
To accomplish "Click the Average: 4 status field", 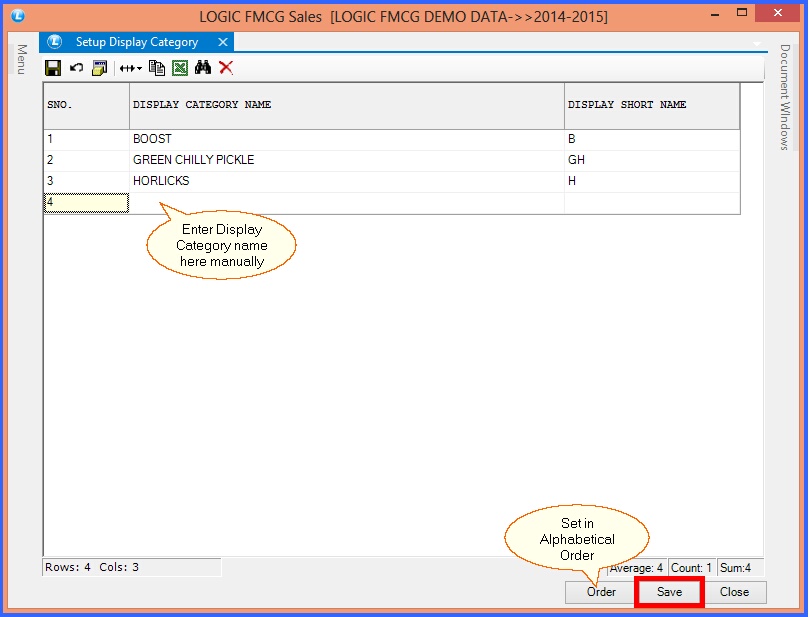I will tap(636, 568).
